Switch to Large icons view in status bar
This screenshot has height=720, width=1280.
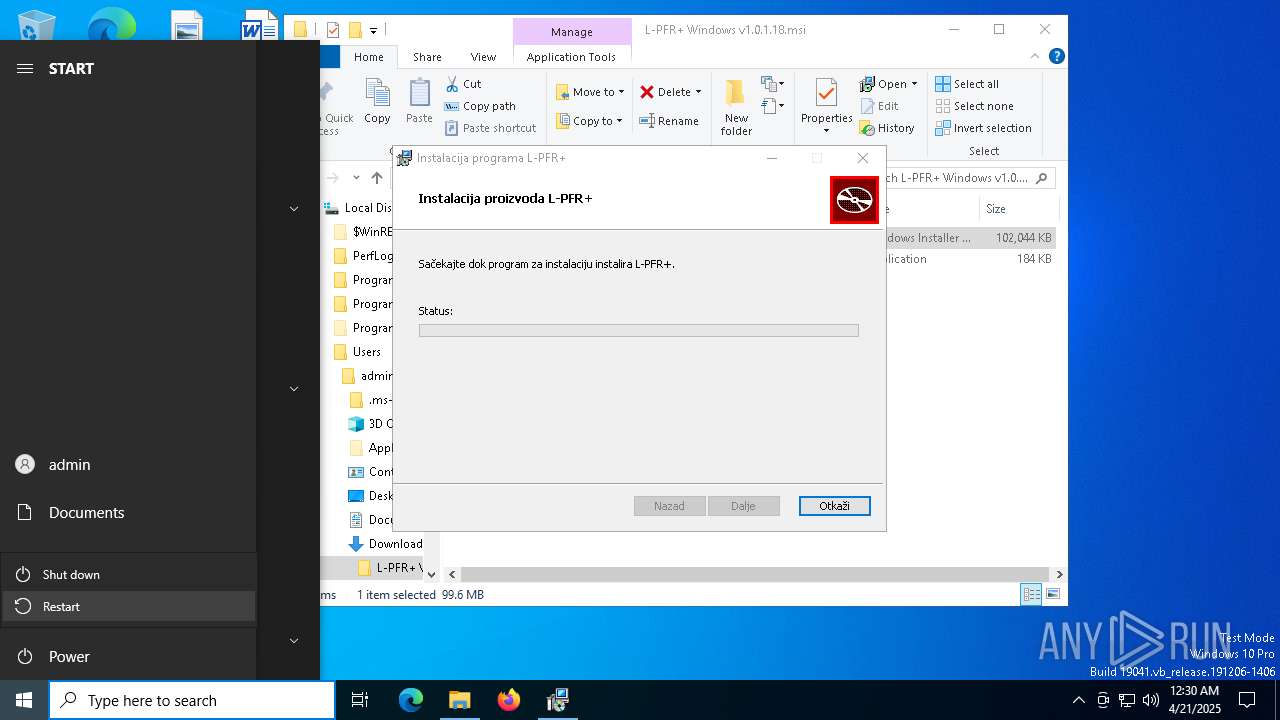tap(1052, 594)
